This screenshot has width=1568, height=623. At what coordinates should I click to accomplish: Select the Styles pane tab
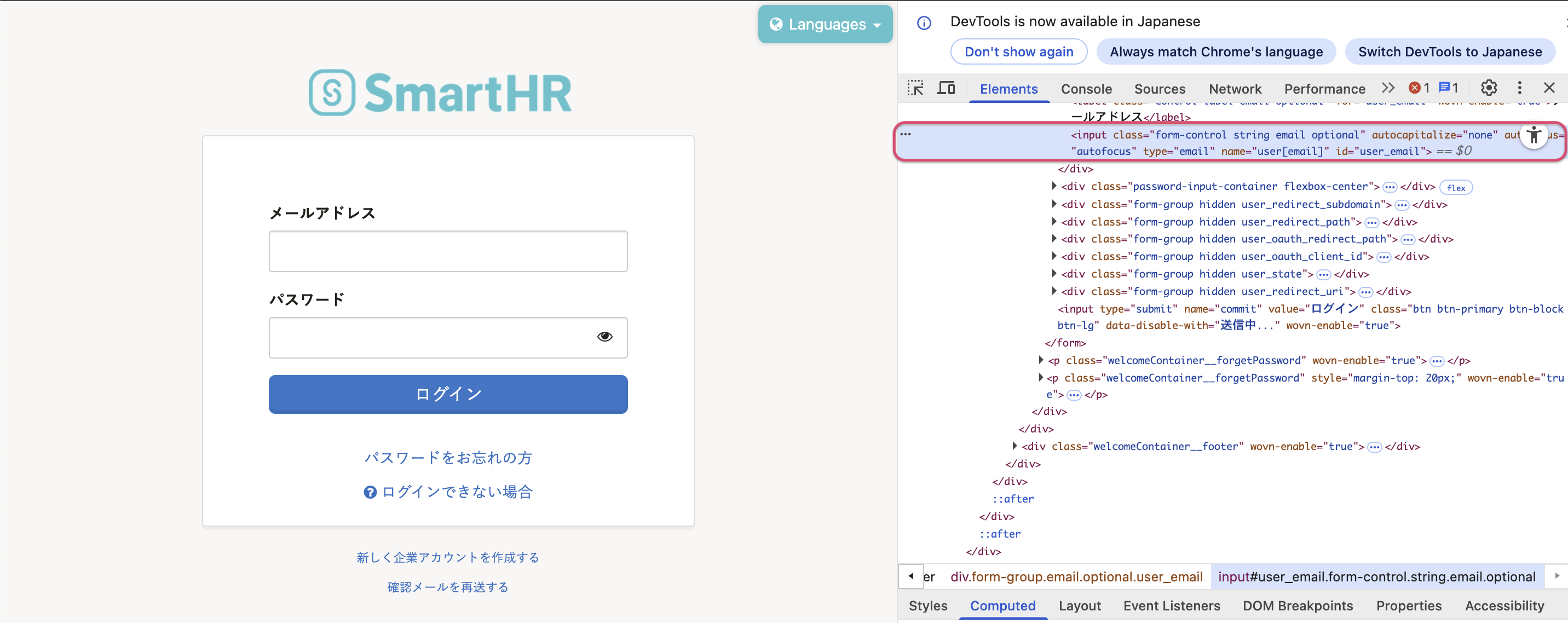927,606
